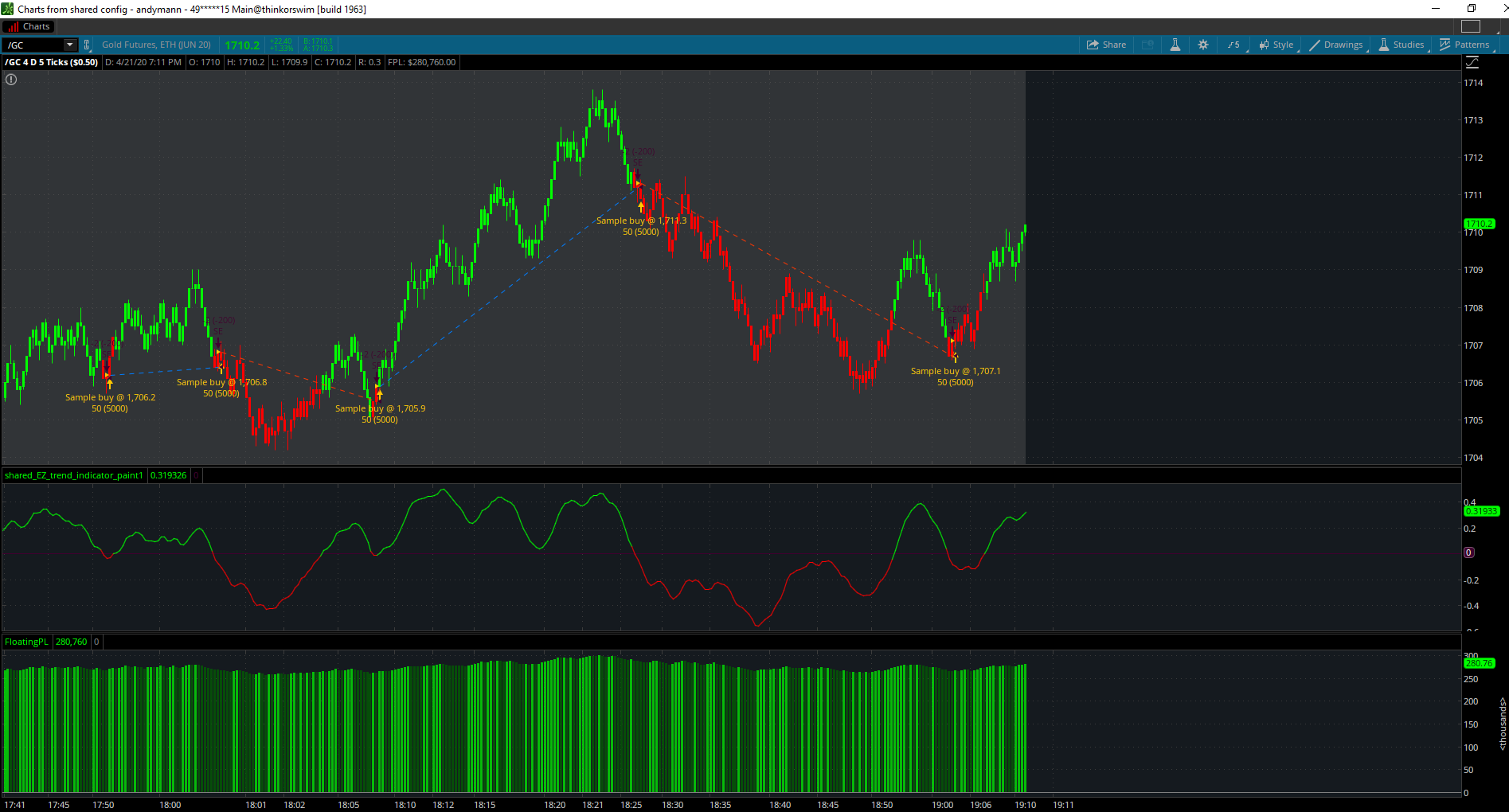Open chart settings gear icon
1509x812 pixels.
1202,45
